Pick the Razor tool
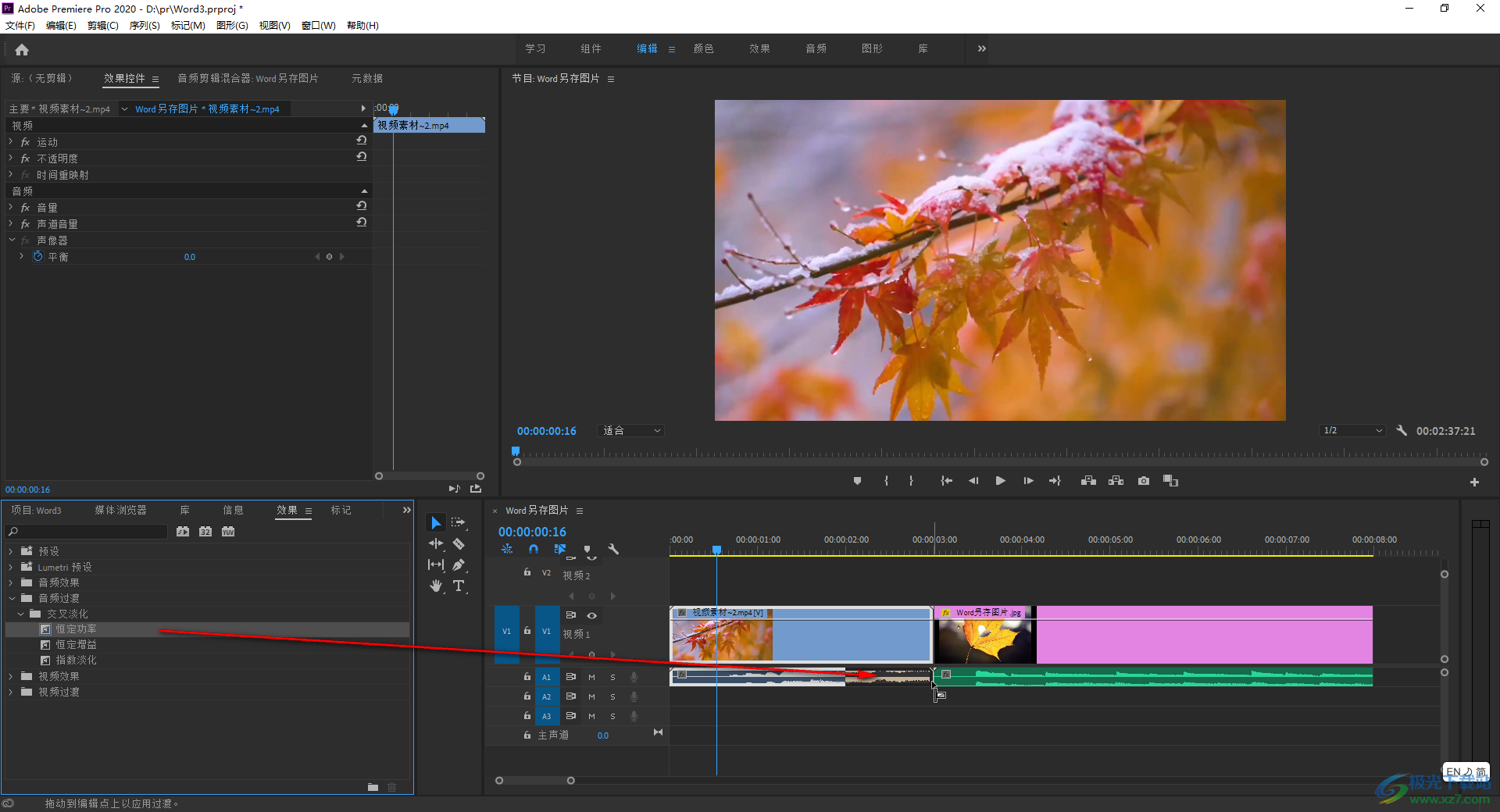The height and width of the screenshot is (812, 1500). [x=459, y=543]
